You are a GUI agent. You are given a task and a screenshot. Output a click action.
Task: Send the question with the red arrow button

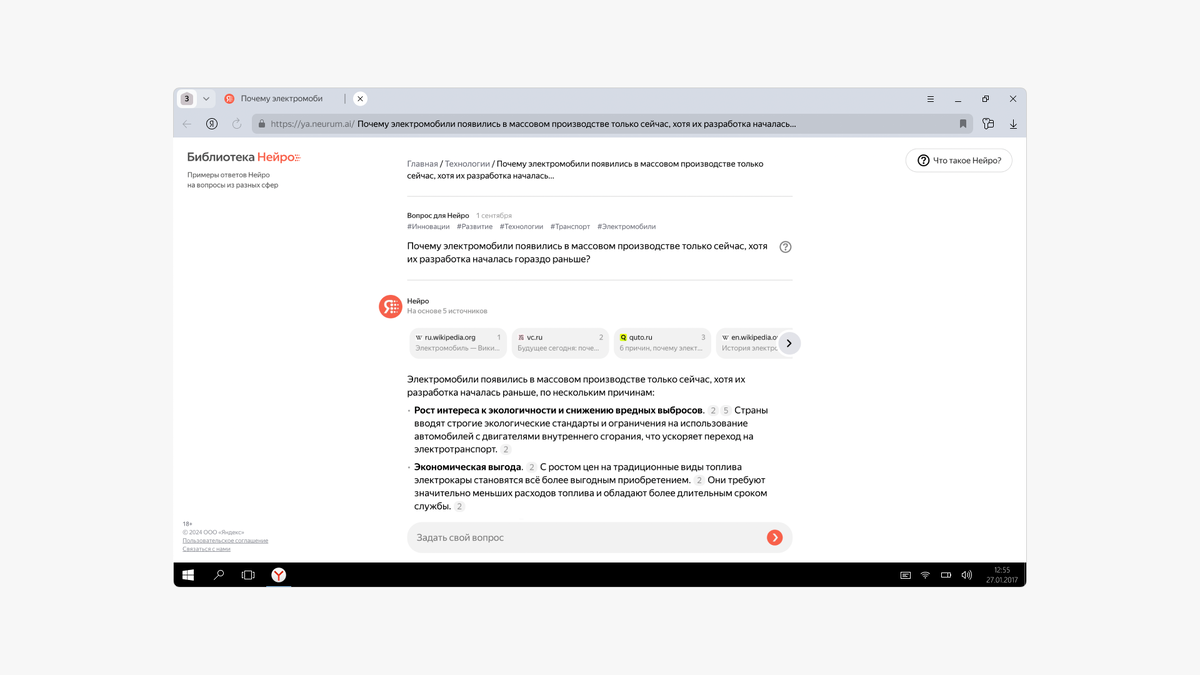point(775,538)
